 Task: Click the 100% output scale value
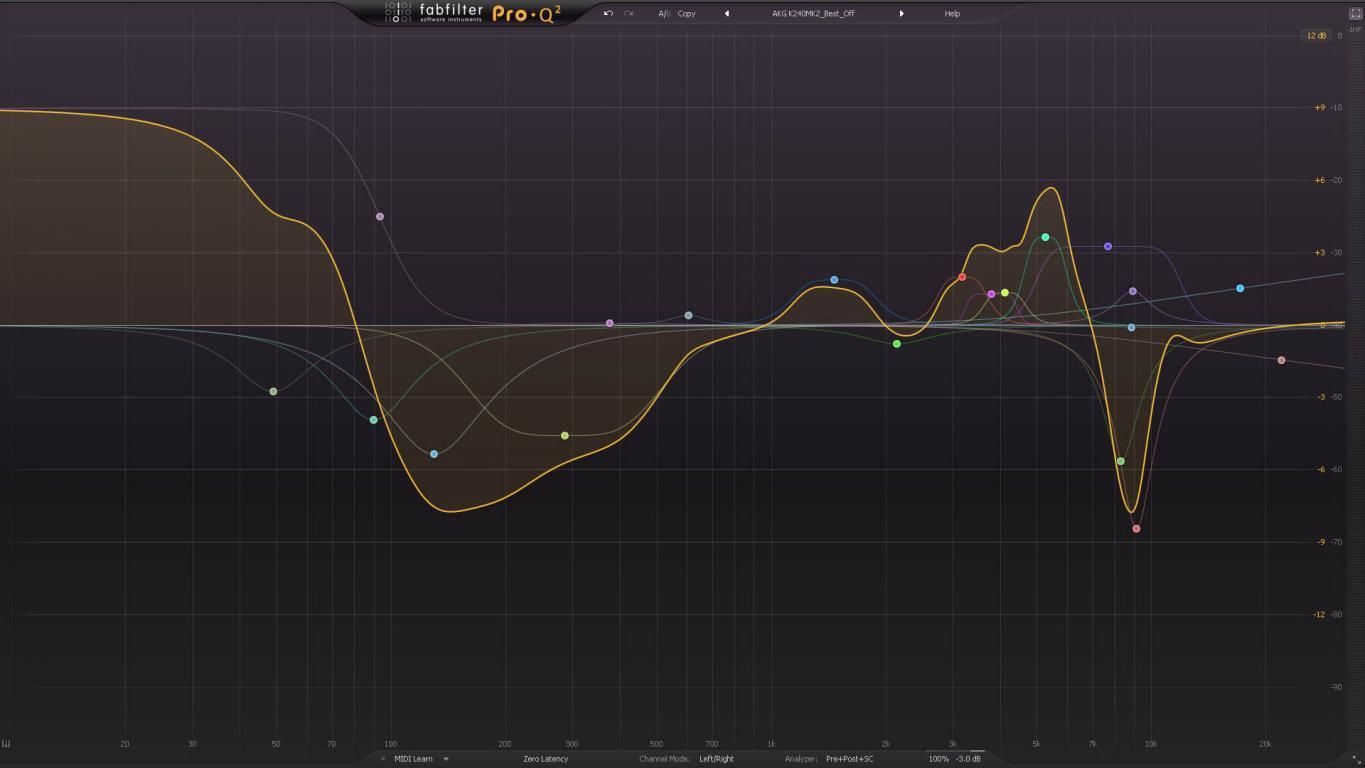[x=938, y=759]
